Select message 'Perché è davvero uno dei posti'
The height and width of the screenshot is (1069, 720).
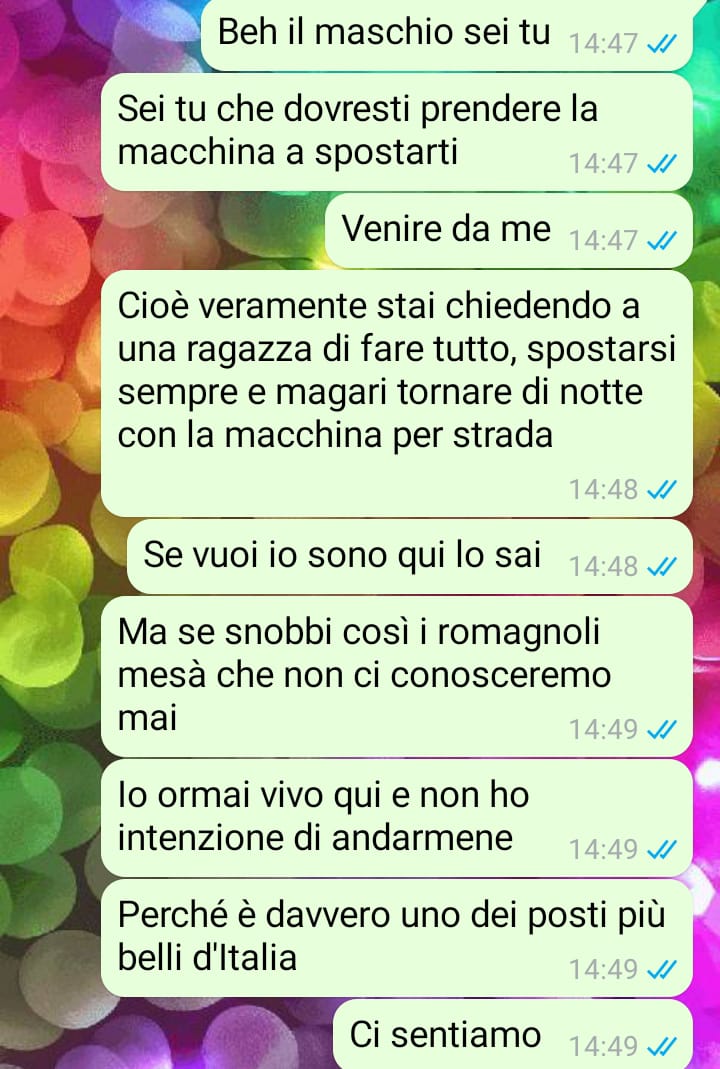click(x=397, y=938)
